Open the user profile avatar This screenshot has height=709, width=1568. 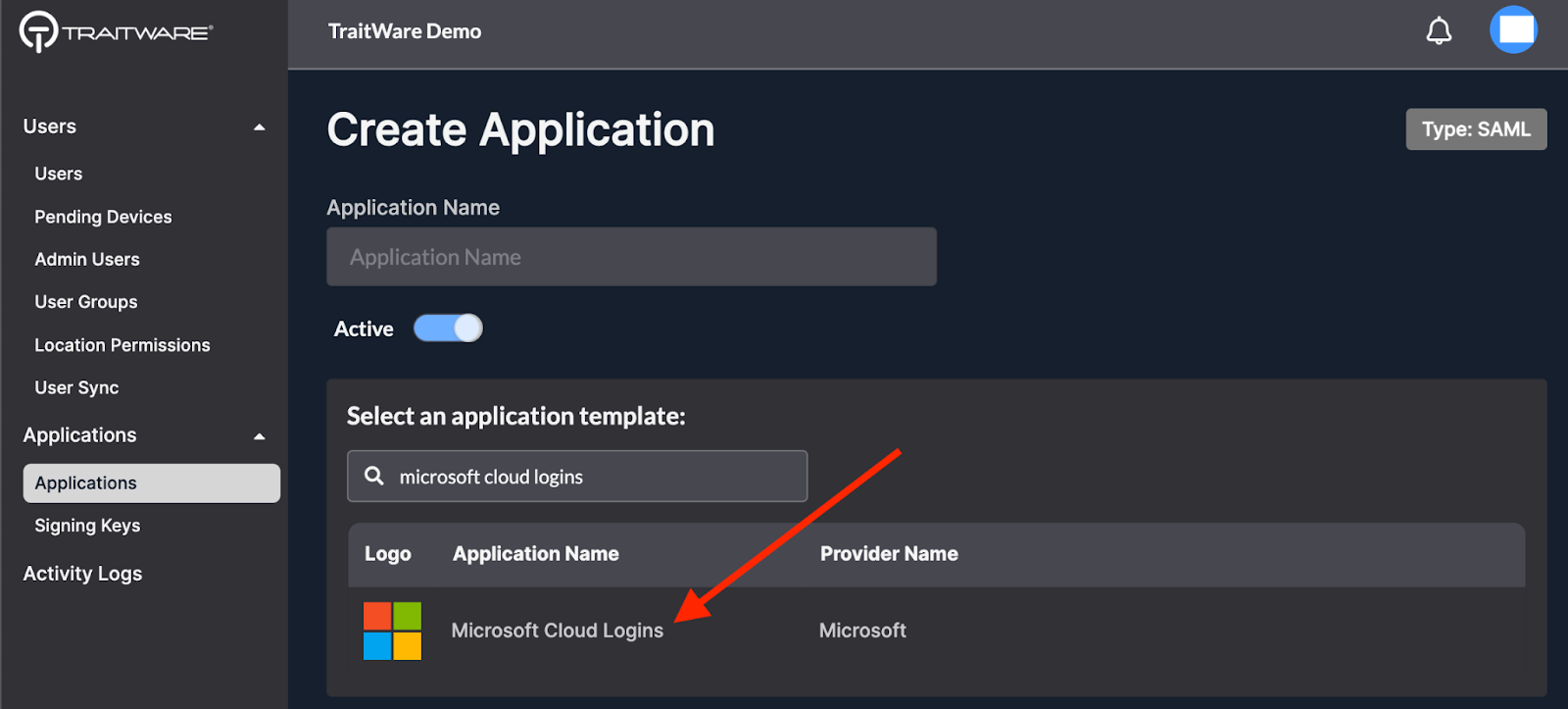(1514, 29)
